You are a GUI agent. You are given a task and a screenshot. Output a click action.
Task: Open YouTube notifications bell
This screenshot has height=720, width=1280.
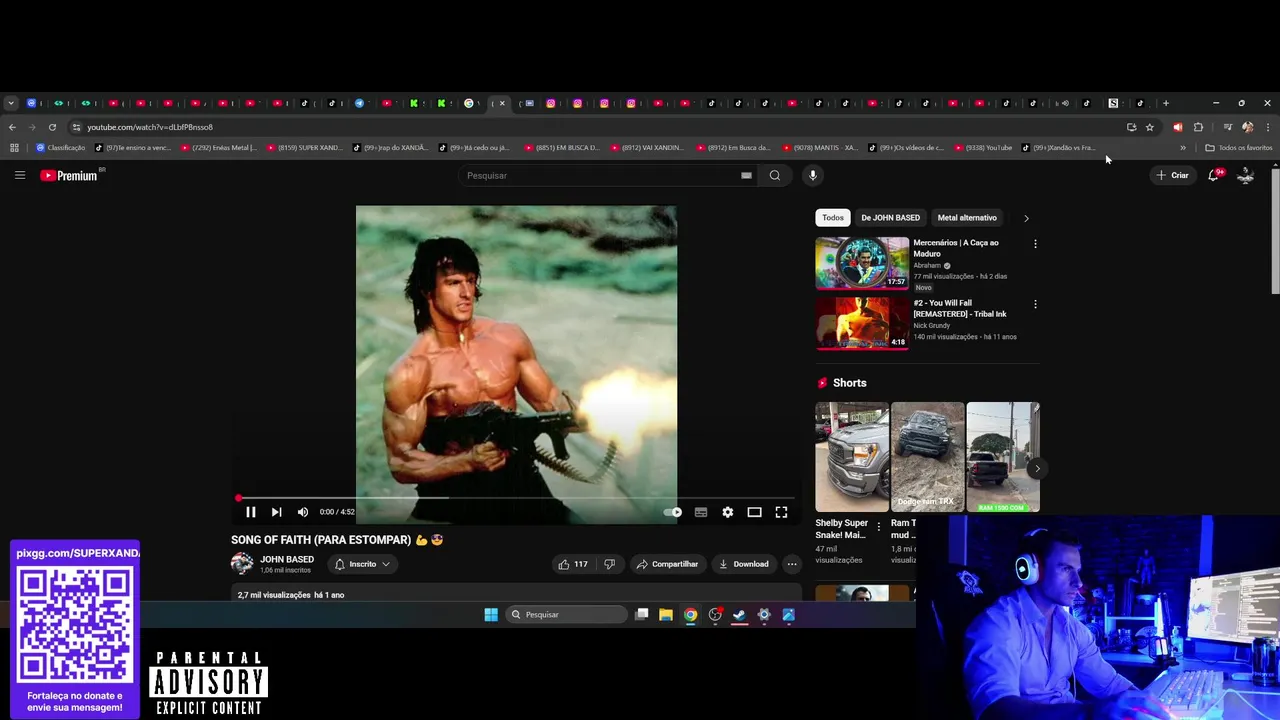click(x=1215, y=175)
